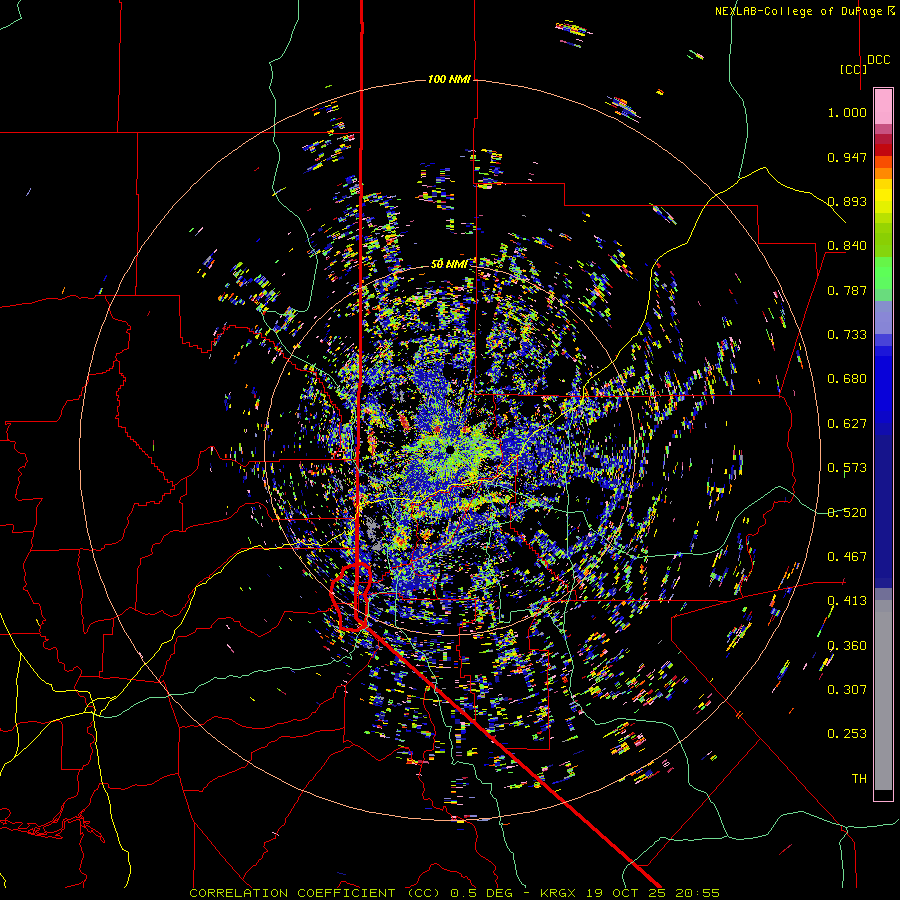Click the 50 NMI range ring label
Image resolution: width=900 pixels, height=900 pixels.
pyautogui.click(x=449, y=264)
